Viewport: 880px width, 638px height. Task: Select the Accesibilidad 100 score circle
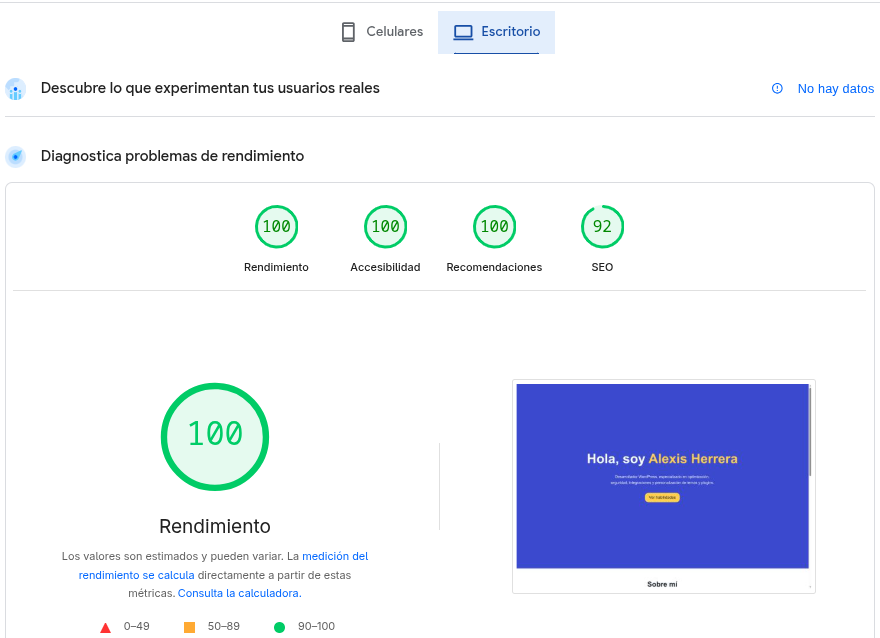coord(385,226)
